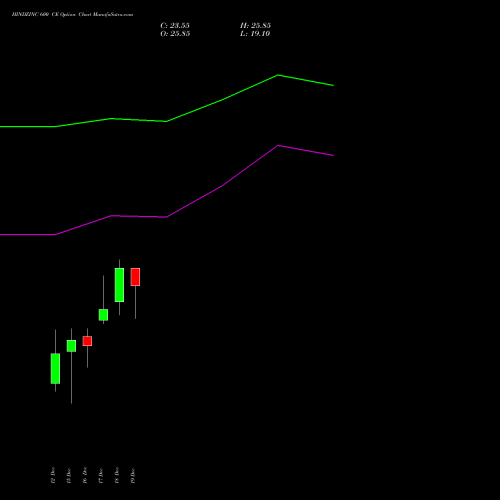Click the 17 Dec date label
The width and height of the screenshot is (500, 500).
pos(101,475)
